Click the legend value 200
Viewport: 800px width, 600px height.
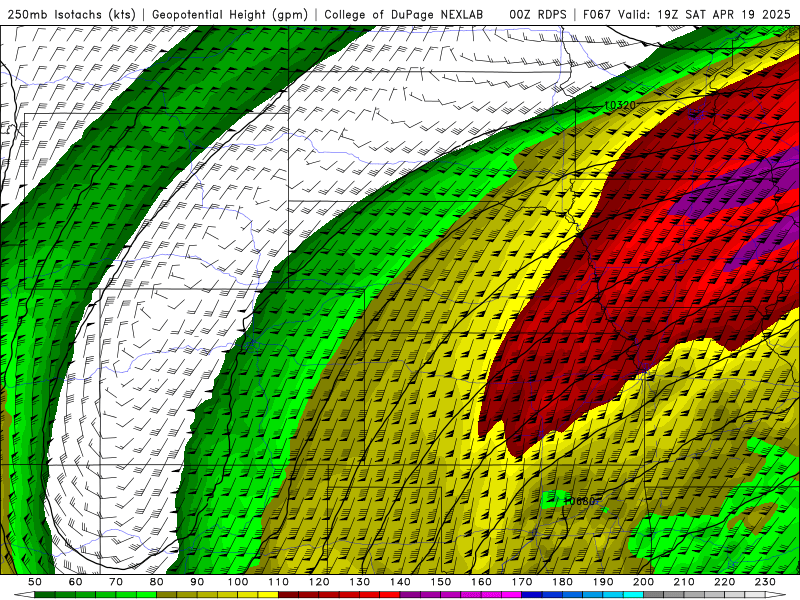coord(643,582)
